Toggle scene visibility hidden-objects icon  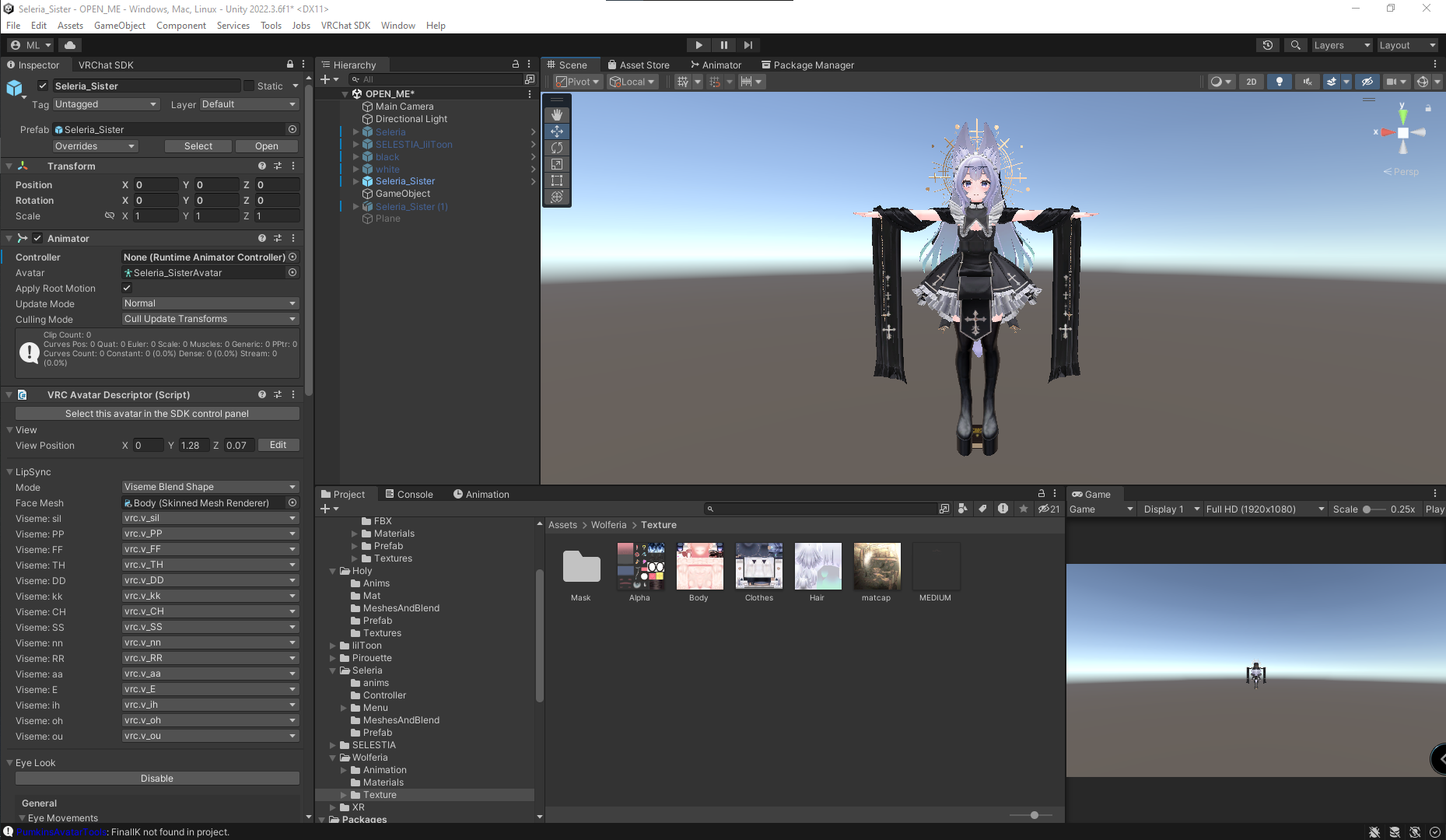[x=1367, y=82]
